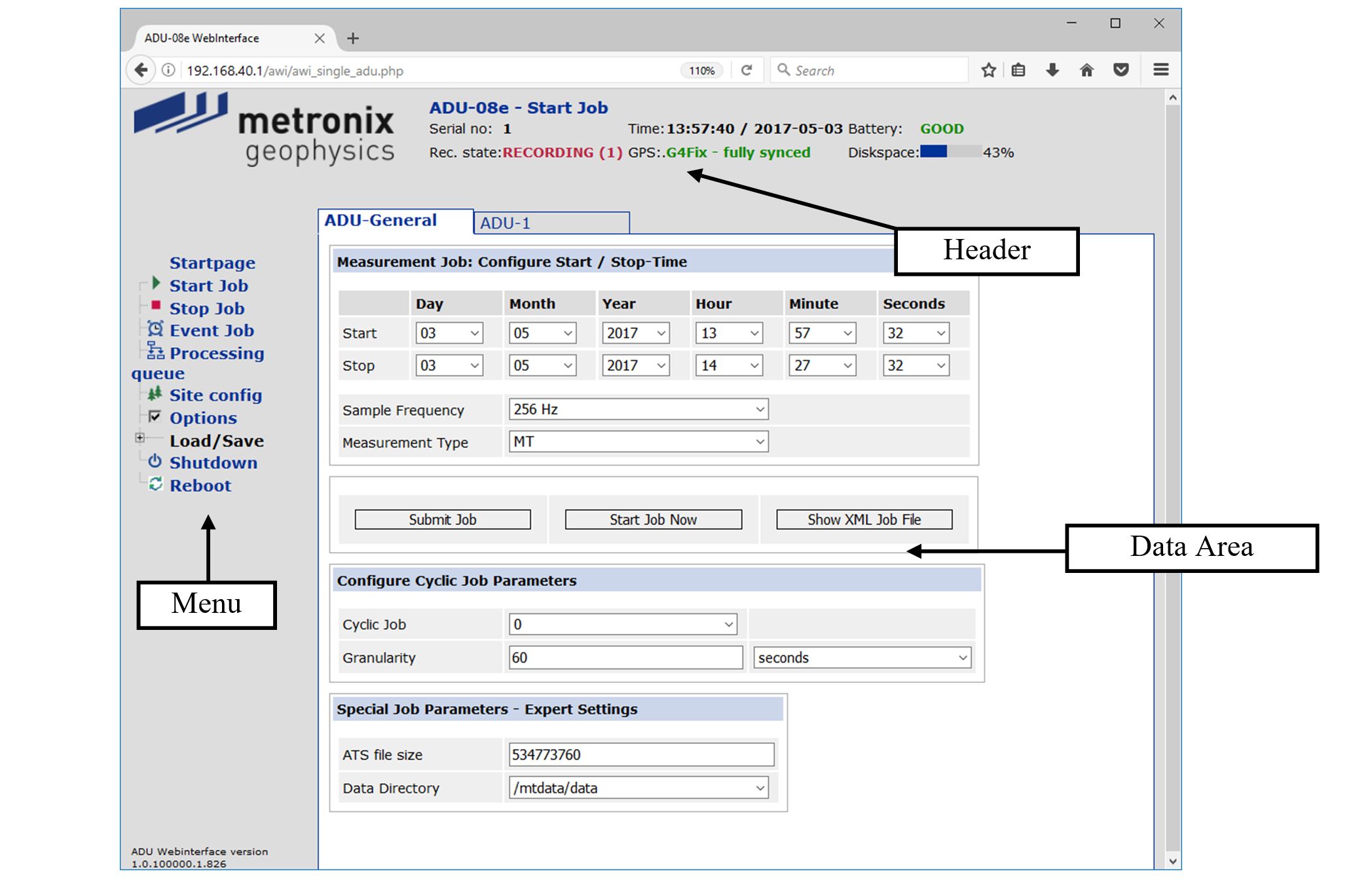Click the Submit Job button

point(443,520)
